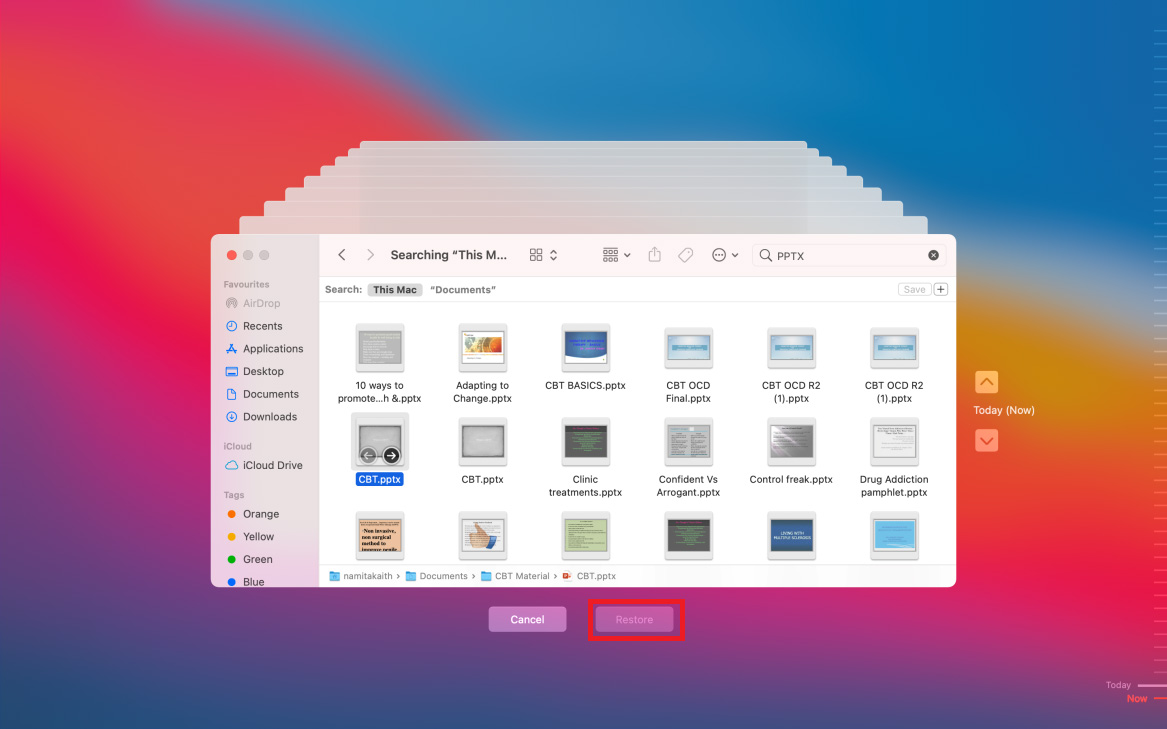Clear the PPTX search using the x icon
The height and width of the screenshot is (729, 1167).
pos(933,254)
